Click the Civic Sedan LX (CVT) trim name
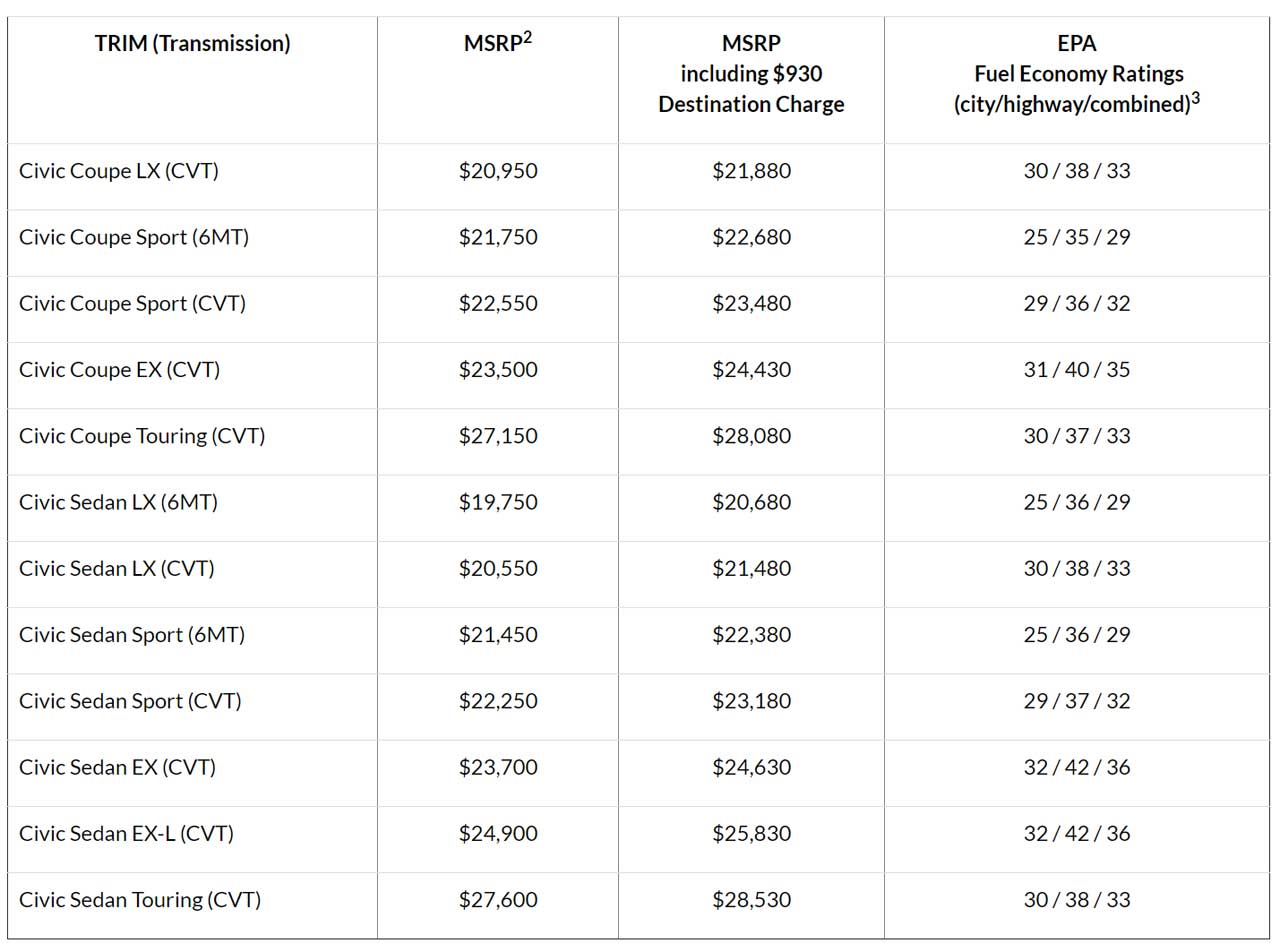This screenshot has height=943, width=1280. point(117,568)
